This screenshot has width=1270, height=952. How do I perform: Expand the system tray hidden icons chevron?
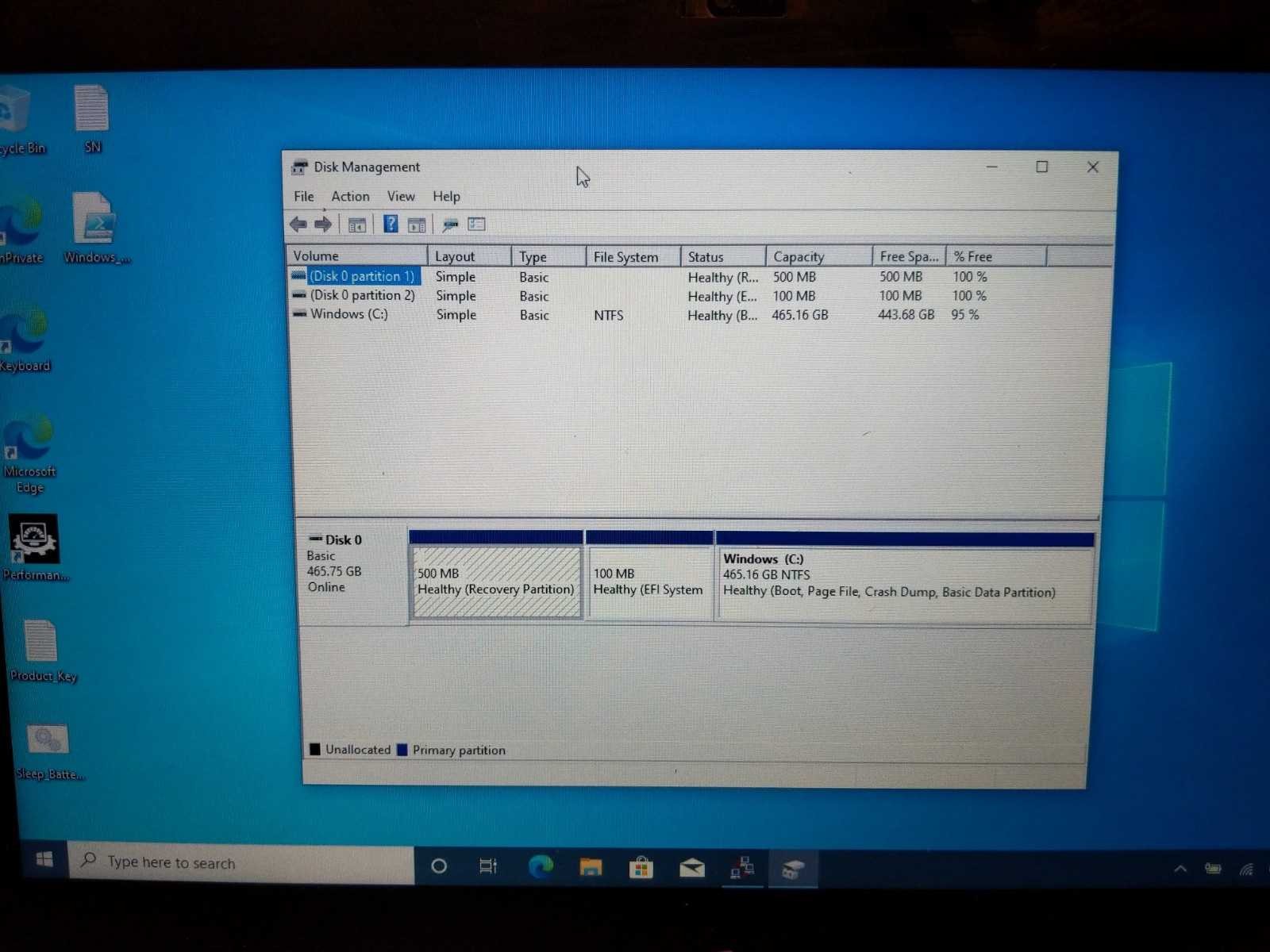coord(1180,869)
